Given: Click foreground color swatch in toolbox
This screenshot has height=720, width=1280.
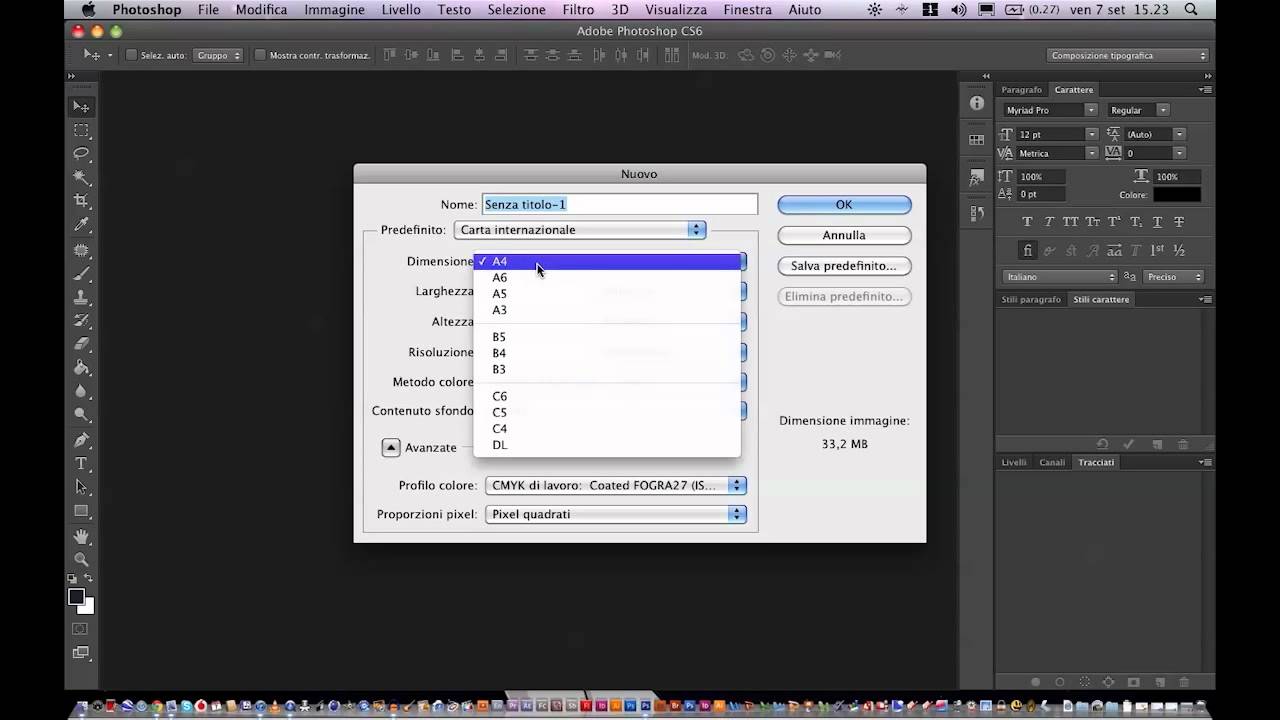Looking at the screenshot, I should point(76,597).
